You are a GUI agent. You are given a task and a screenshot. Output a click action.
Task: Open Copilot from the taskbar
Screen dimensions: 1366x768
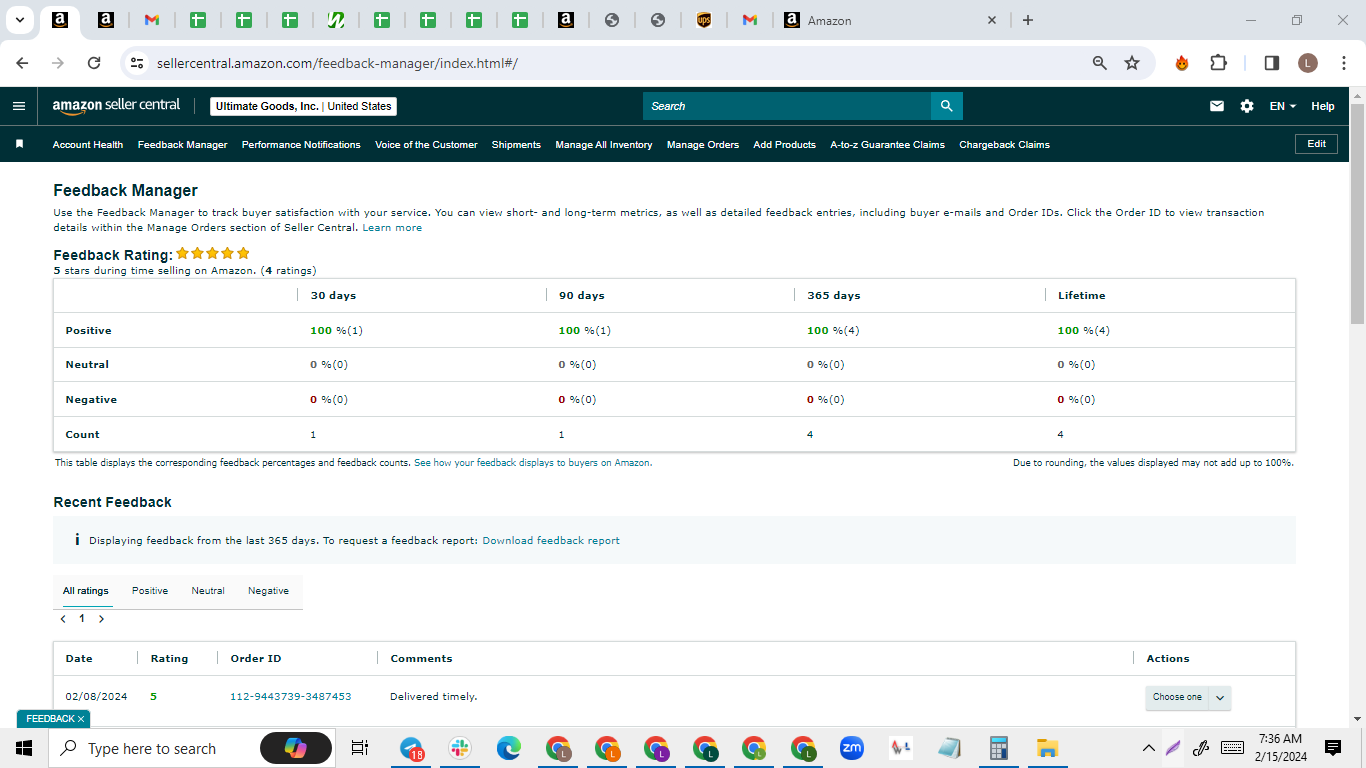coord(296,748)
